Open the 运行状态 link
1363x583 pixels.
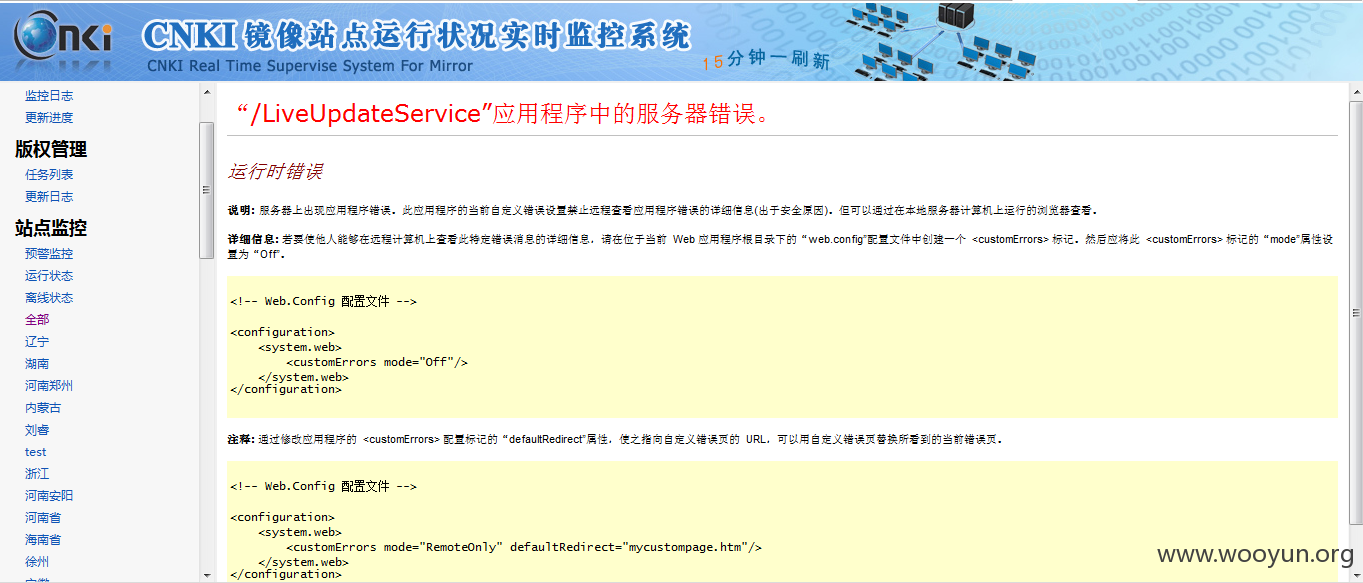click(x=49, y=276)
